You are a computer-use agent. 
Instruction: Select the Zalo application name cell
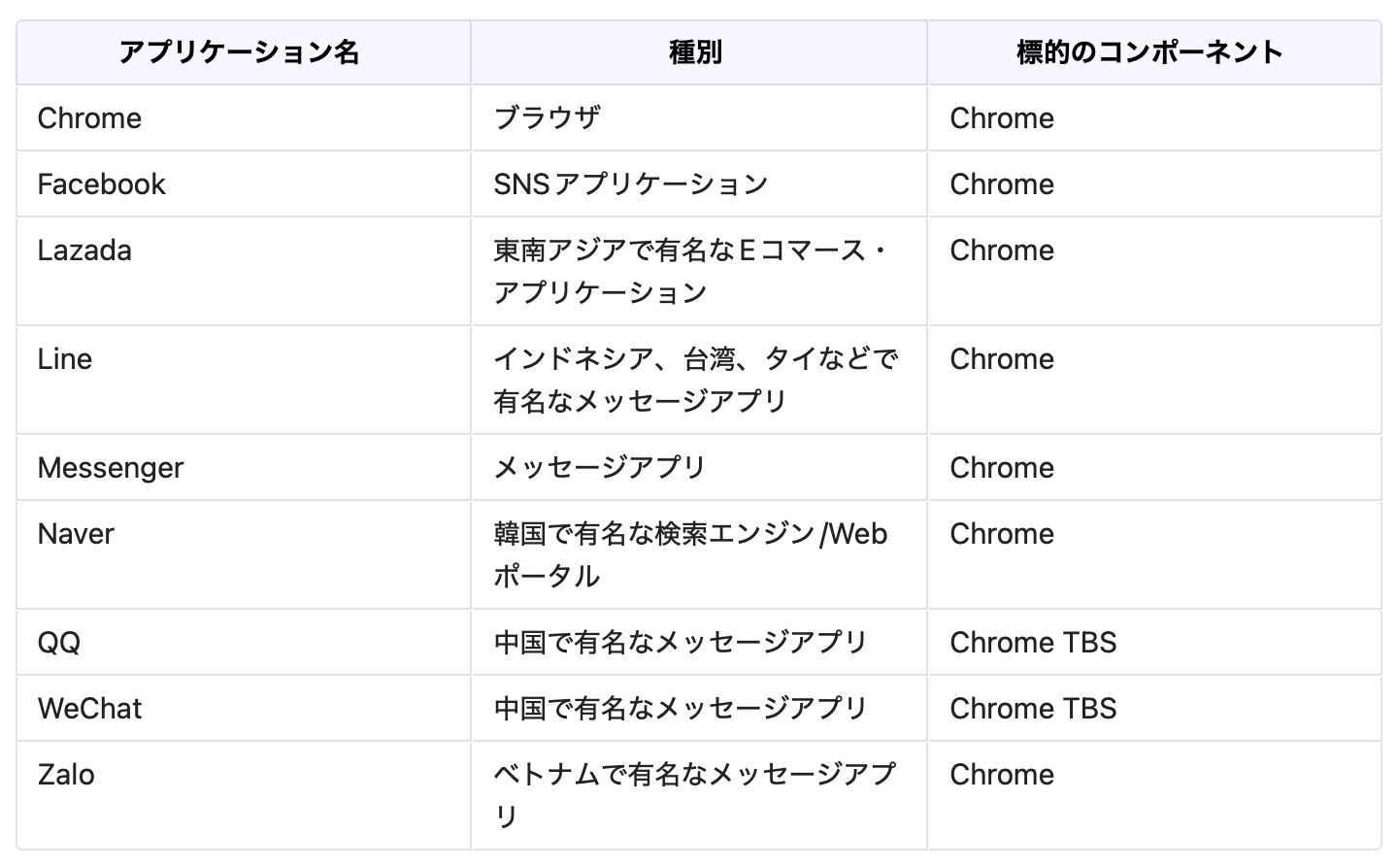(66, 775)
